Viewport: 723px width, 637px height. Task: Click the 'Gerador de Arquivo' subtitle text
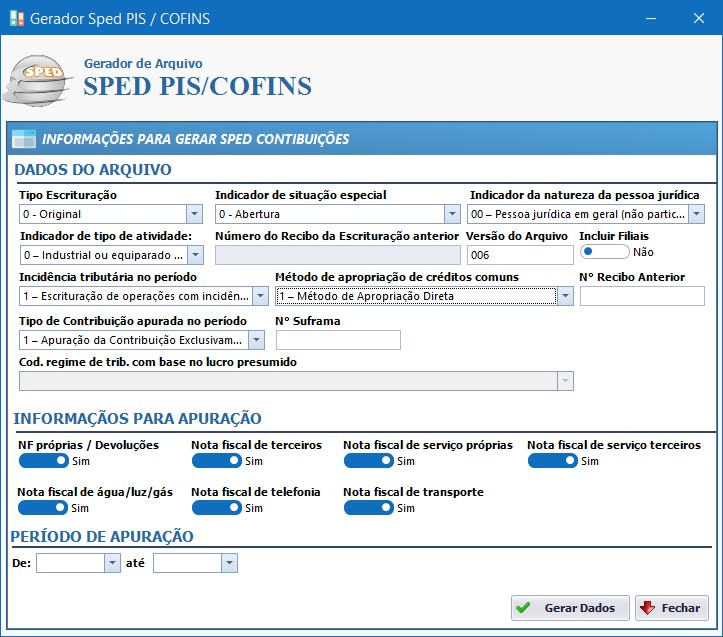point(143,64)
